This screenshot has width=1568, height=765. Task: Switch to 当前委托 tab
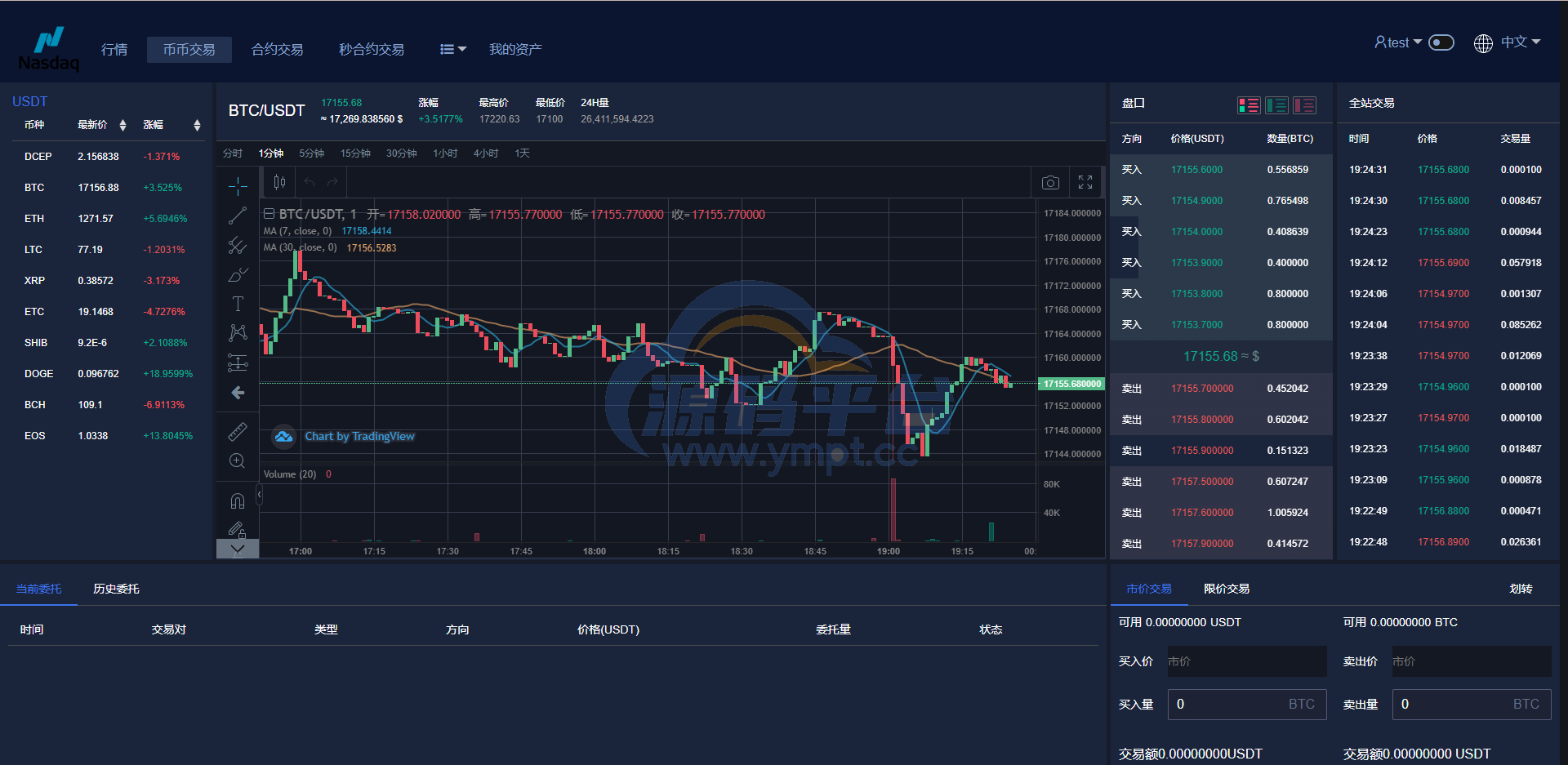[x=38, y=589]
